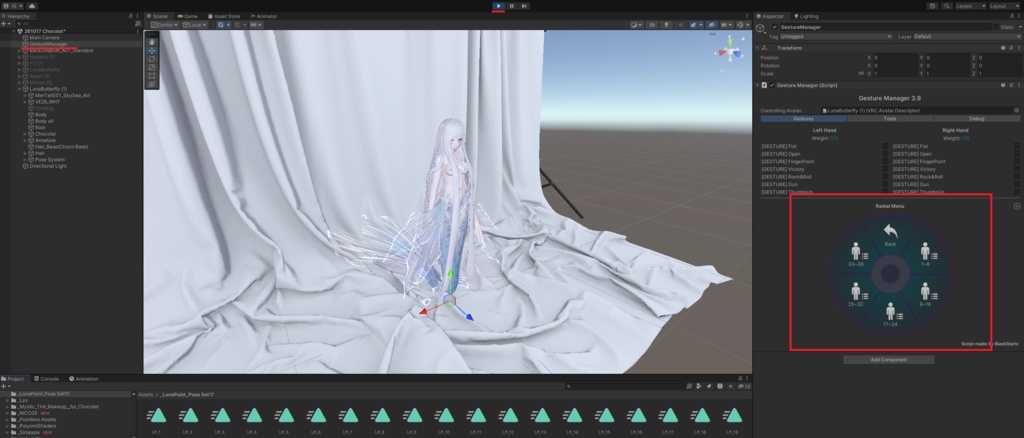
Task: Expand the Pose System hierarchy item
Action: [25, 159]
